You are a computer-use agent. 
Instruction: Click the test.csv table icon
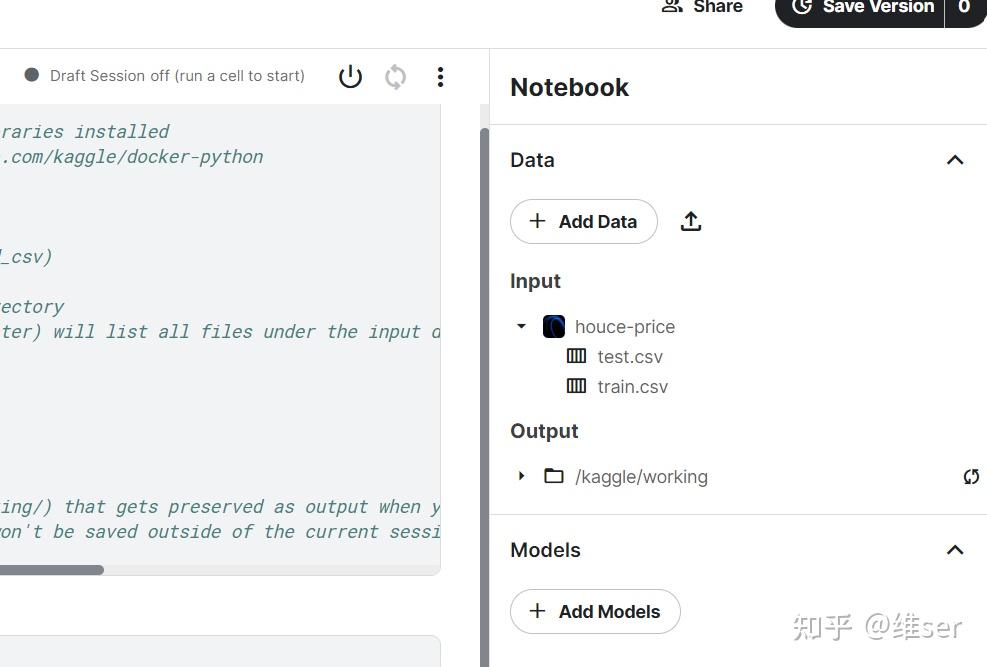pyautogui.click(x=577, y=356)
